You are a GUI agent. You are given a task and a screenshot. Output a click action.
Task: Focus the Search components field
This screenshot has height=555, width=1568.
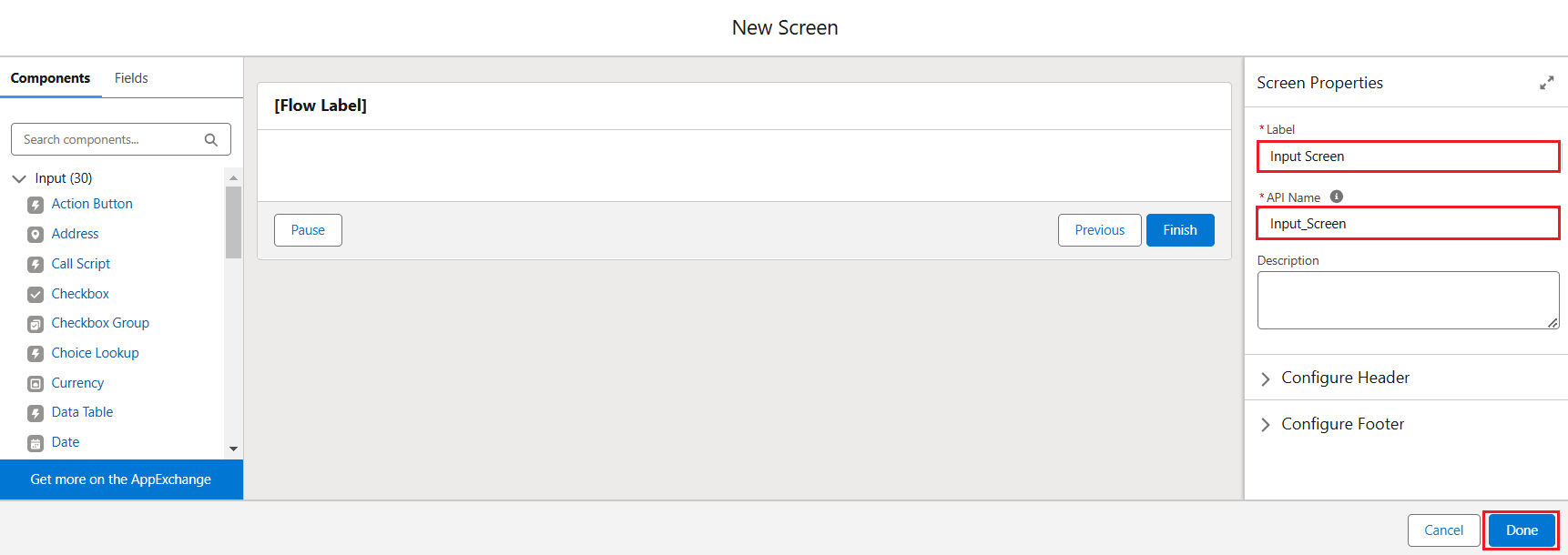(121, 139)
